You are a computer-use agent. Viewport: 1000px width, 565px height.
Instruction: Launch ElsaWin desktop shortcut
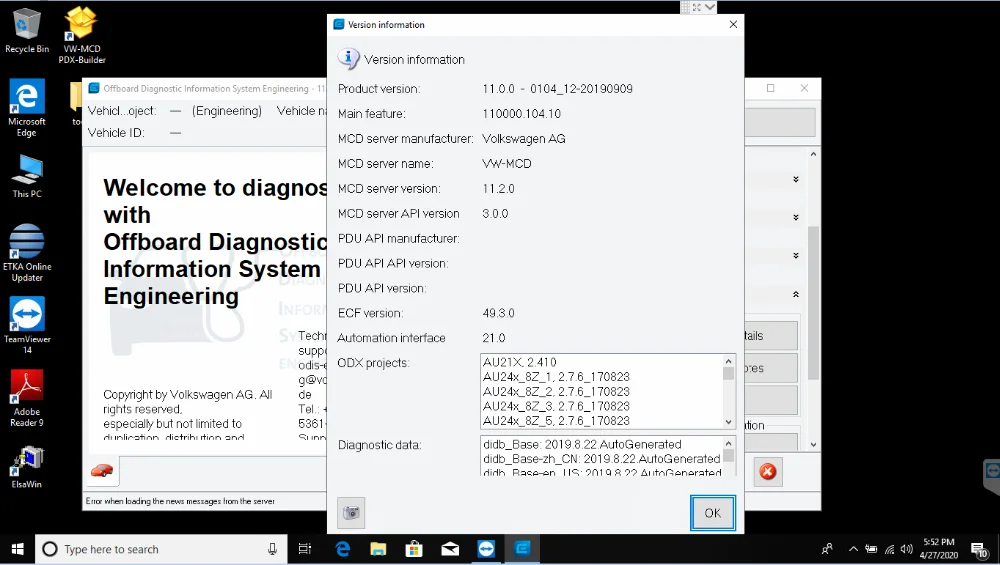click(x=27, y=467)
